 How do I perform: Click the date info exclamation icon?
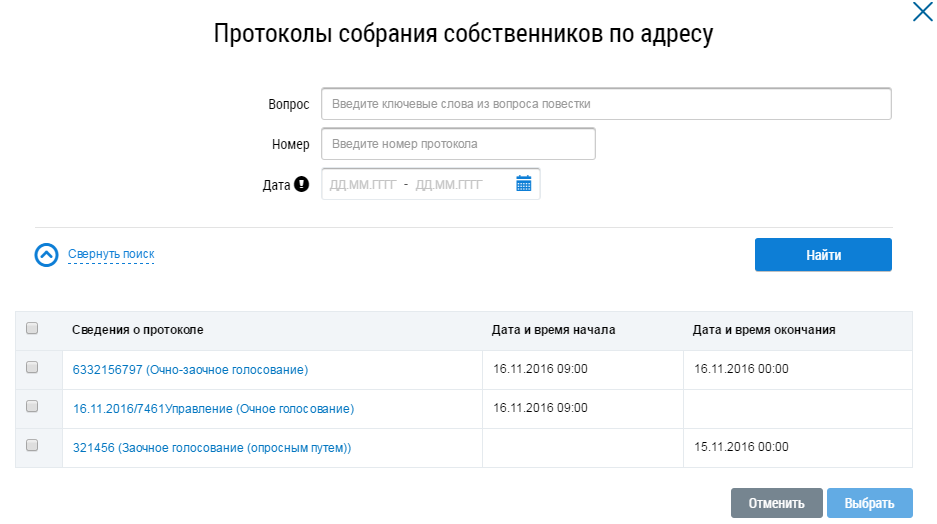coord(302,184)
